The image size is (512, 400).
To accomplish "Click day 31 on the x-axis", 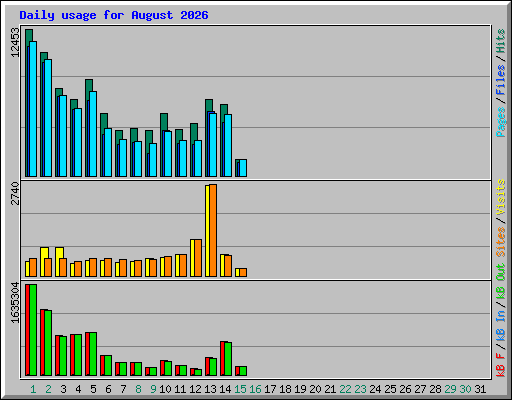I will point(480,389).
